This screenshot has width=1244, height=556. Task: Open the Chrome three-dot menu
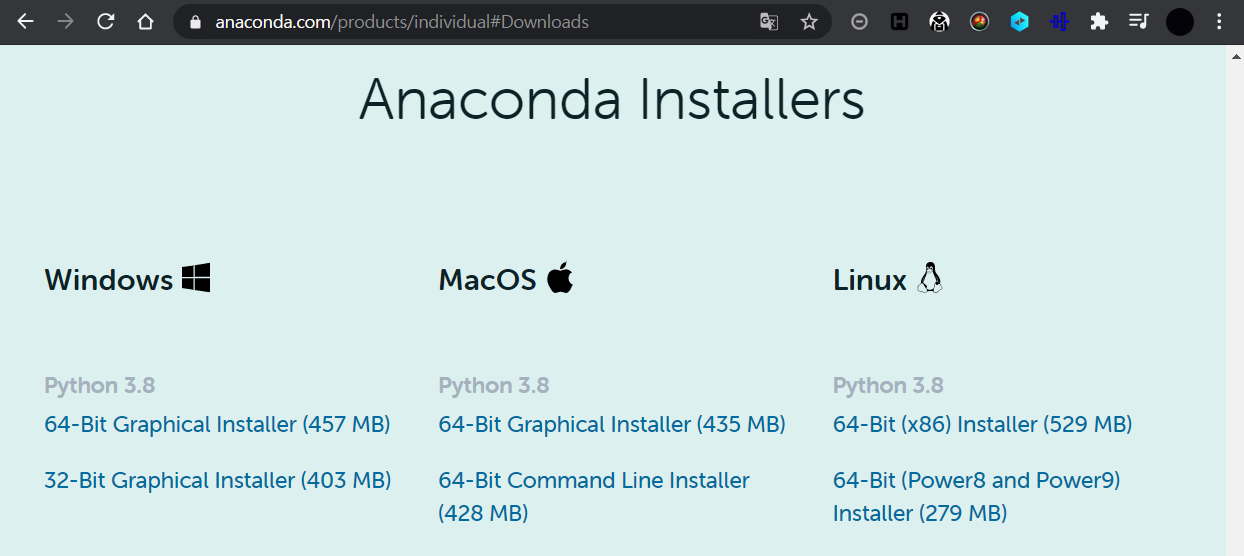pos(1219,21)
